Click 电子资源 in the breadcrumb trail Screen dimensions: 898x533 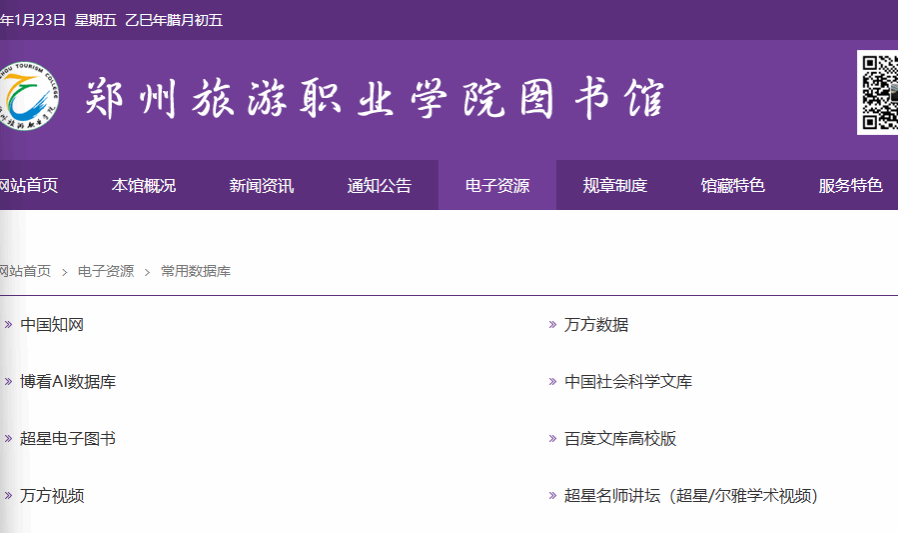(x=106, y=271)
